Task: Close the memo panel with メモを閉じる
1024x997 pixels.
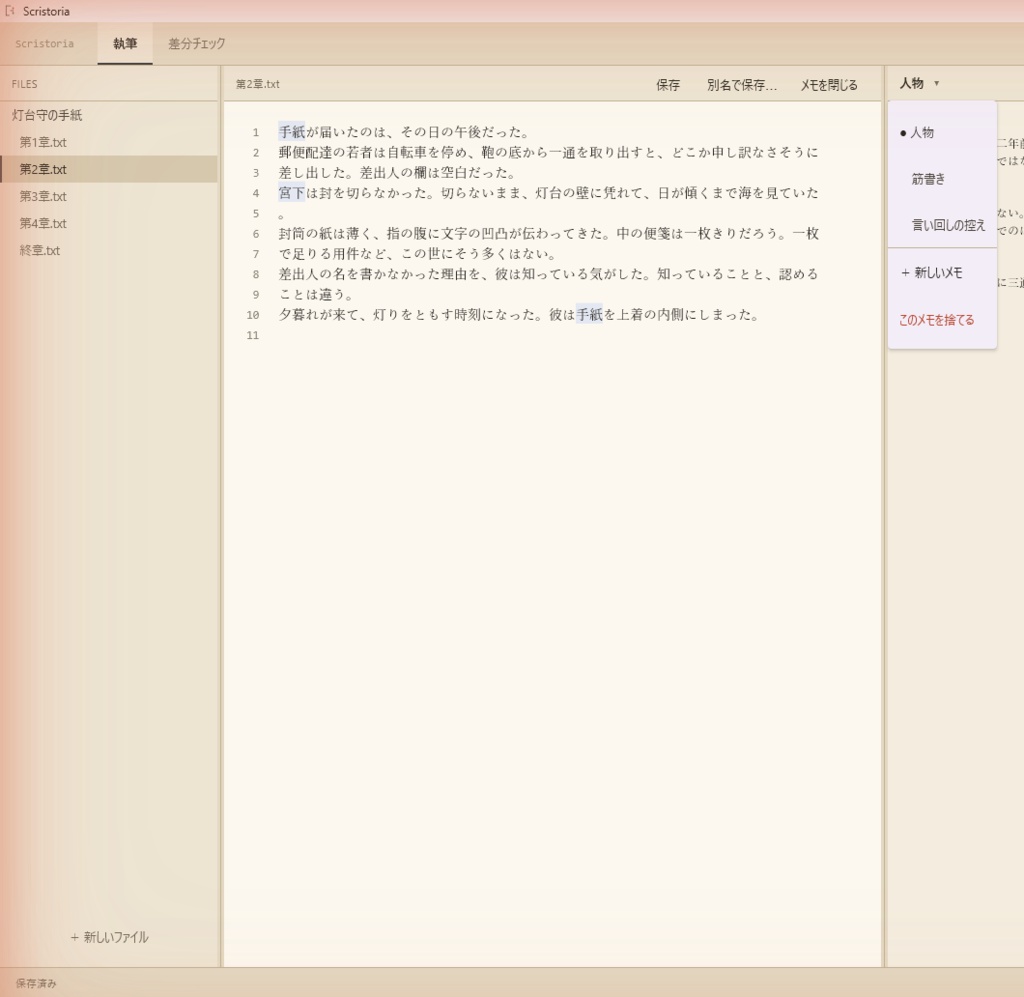Action: (x=829, y=85)
